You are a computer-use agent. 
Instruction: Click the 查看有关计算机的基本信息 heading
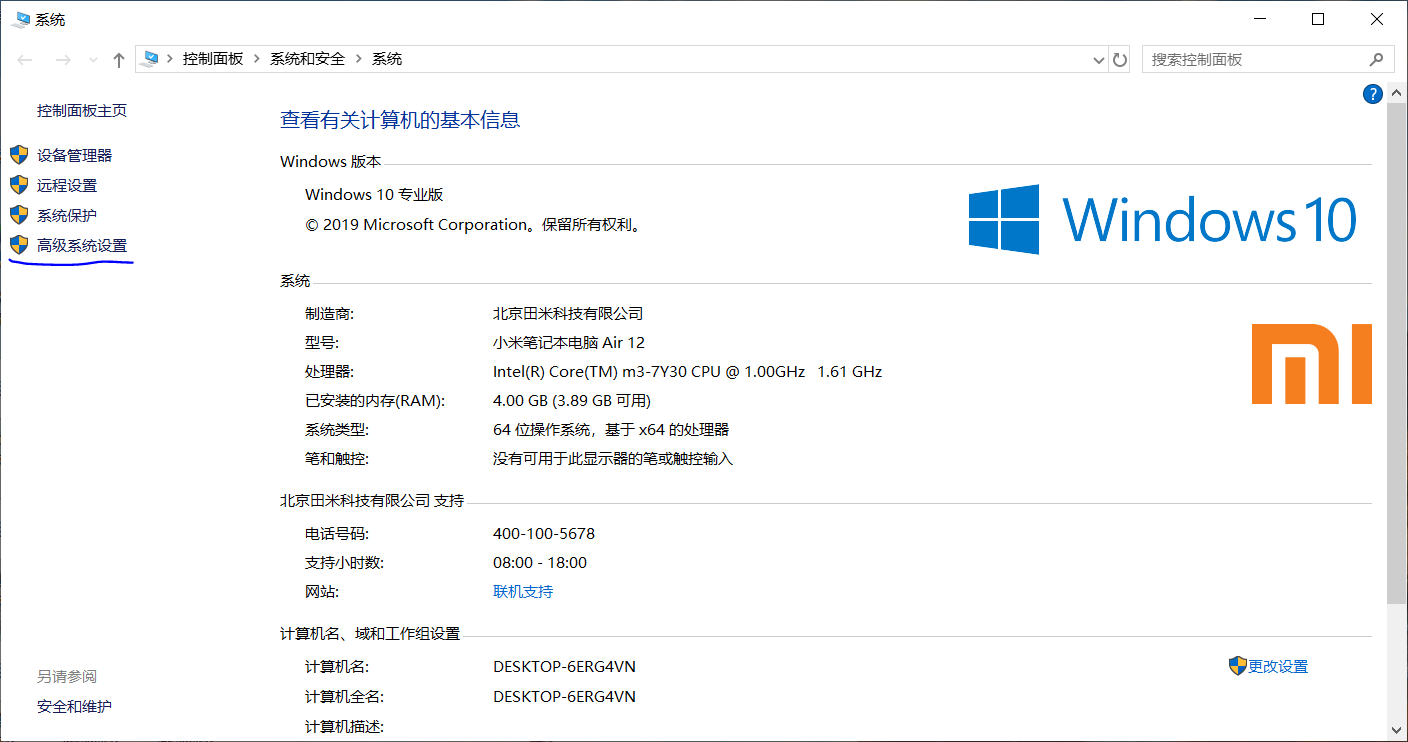400,121
